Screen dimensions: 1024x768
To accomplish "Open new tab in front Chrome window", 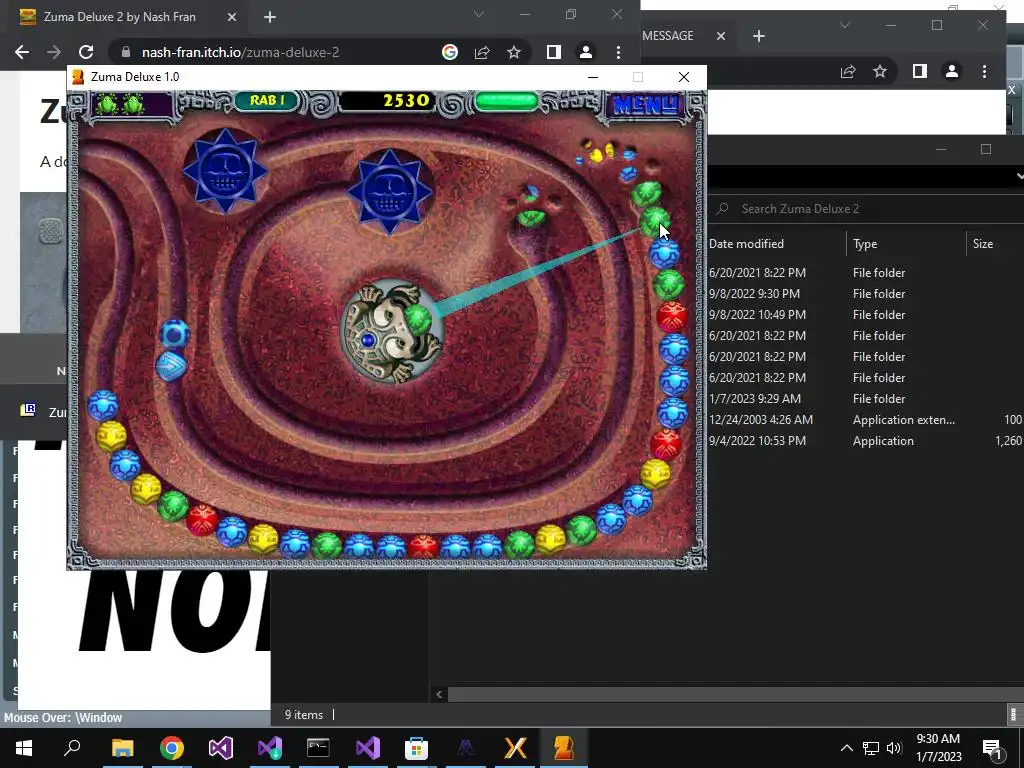I will click(270, 17).
